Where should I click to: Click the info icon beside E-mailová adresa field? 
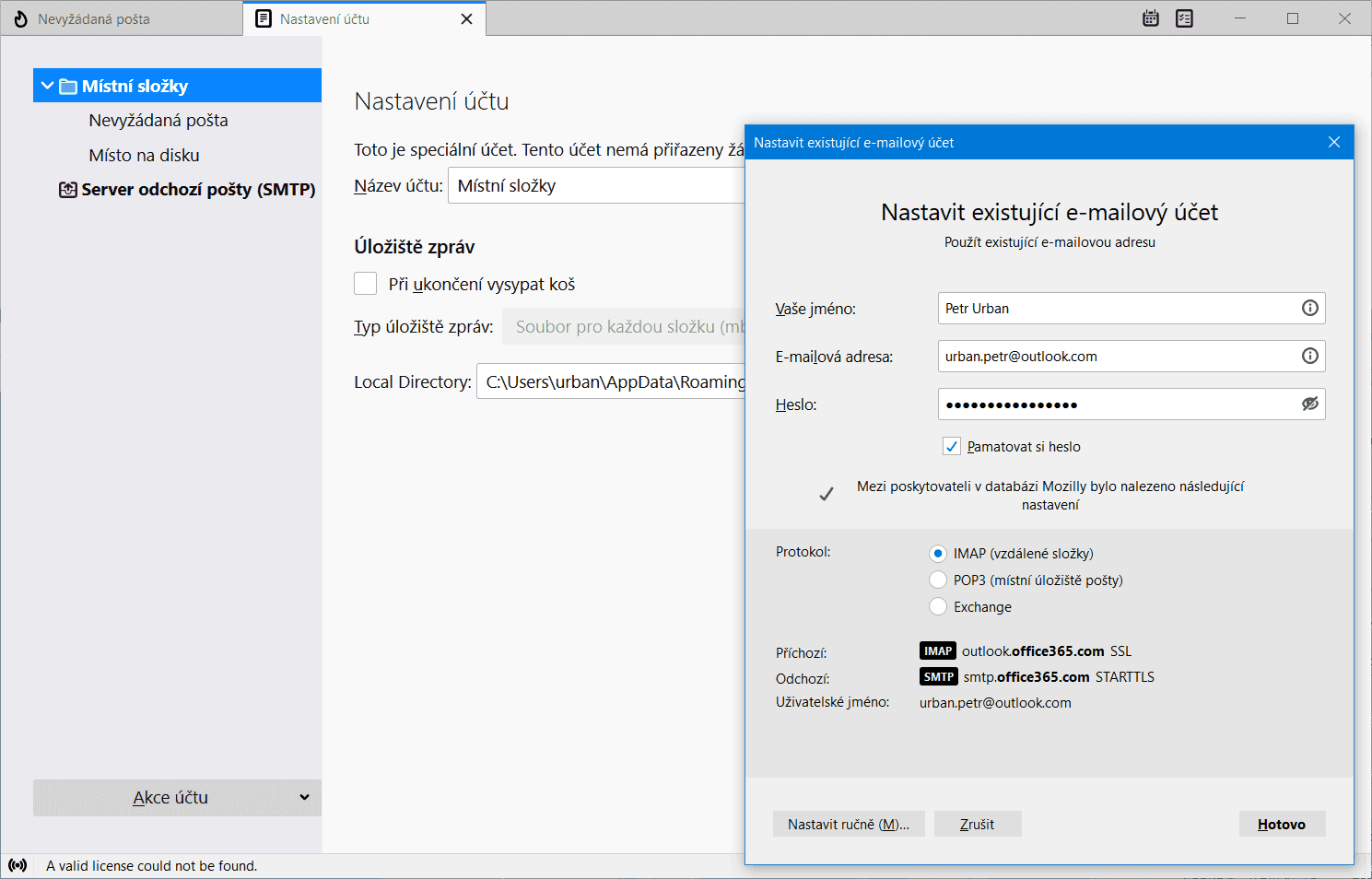tap(1309, 356)
